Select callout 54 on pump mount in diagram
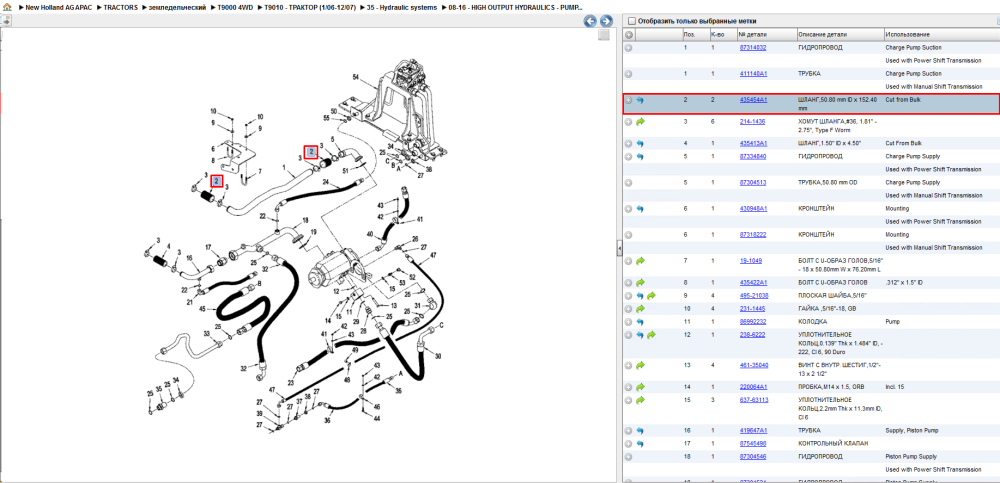Screen dimensions: 1000x483 coord(356,77)
